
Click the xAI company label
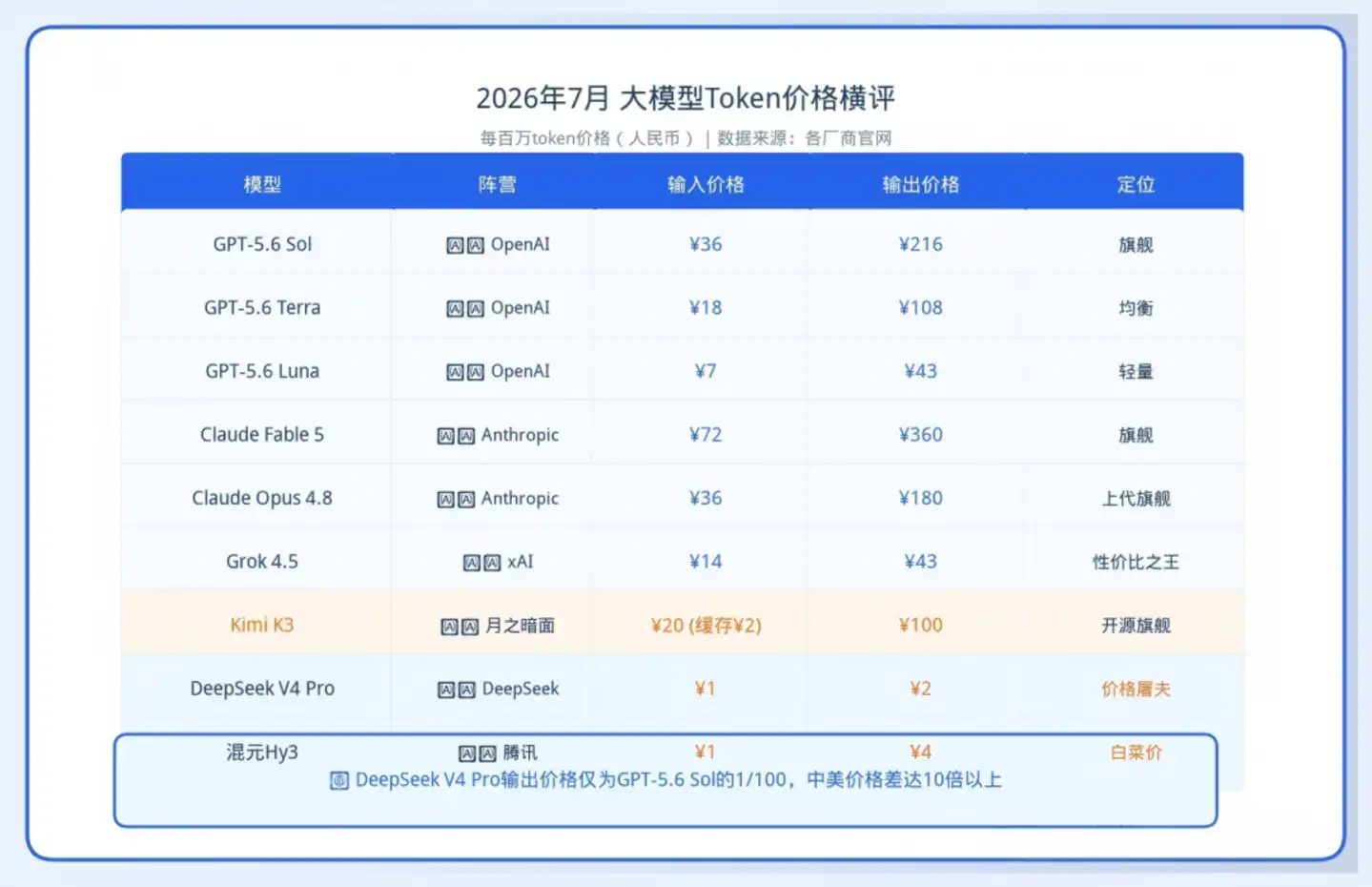coord(521,562)
